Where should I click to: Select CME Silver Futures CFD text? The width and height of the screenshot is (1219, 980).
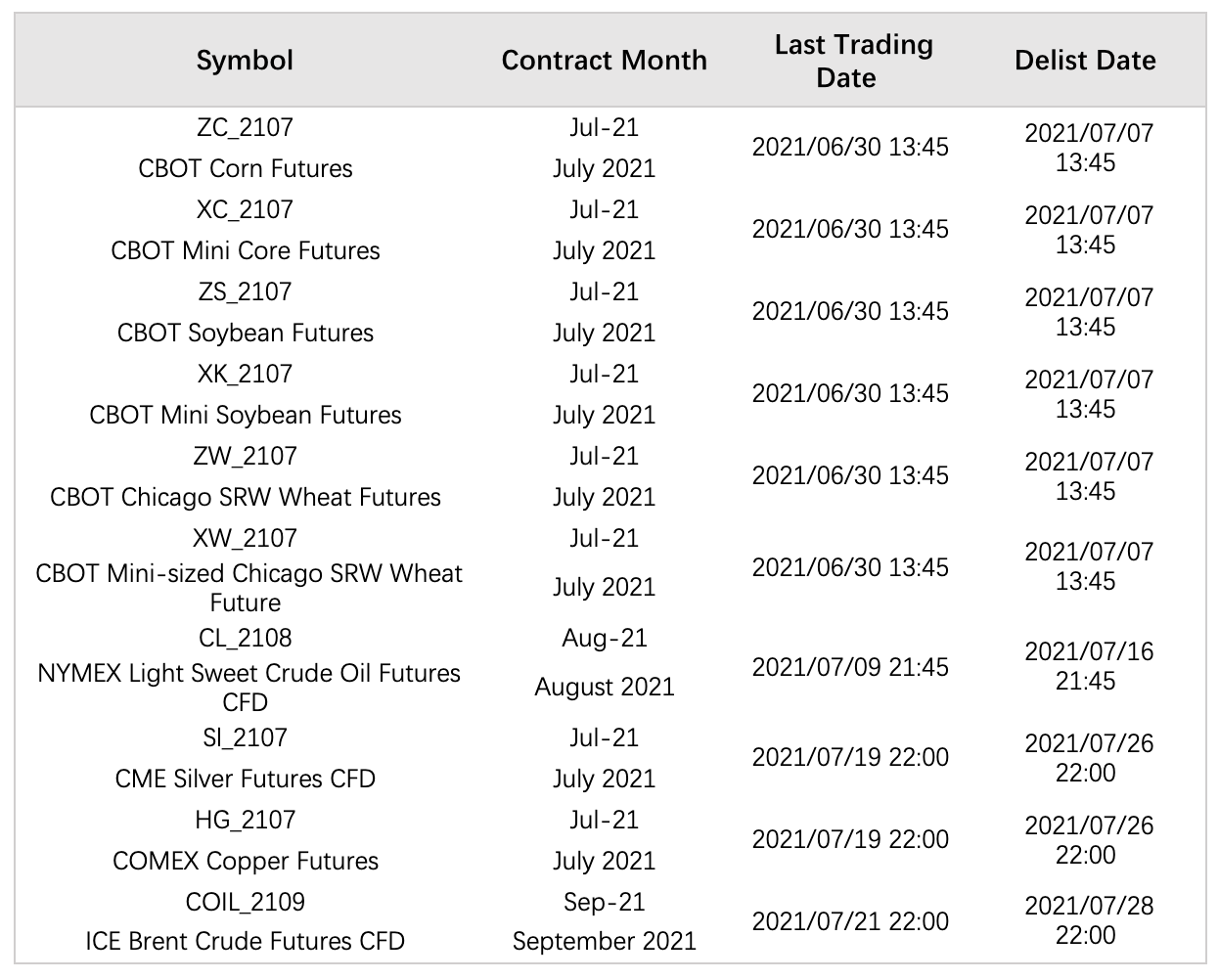[245, 779]
